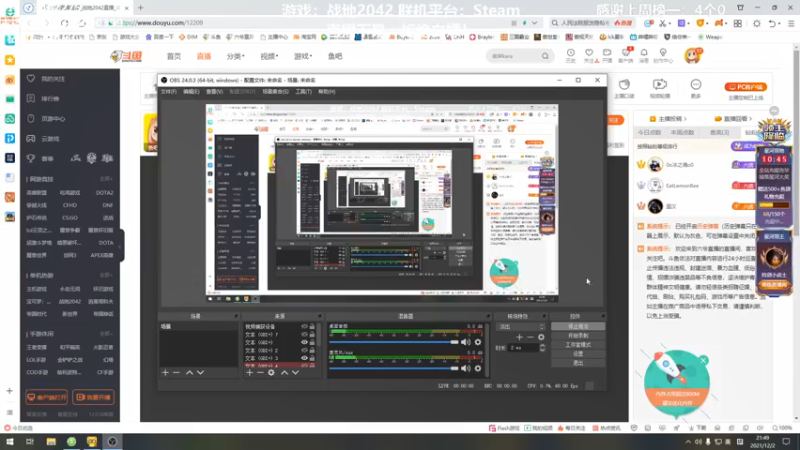Open Cloud Games gamepad in Douyu sidebar
Screen dimensions: 800x450
(31, 138)
